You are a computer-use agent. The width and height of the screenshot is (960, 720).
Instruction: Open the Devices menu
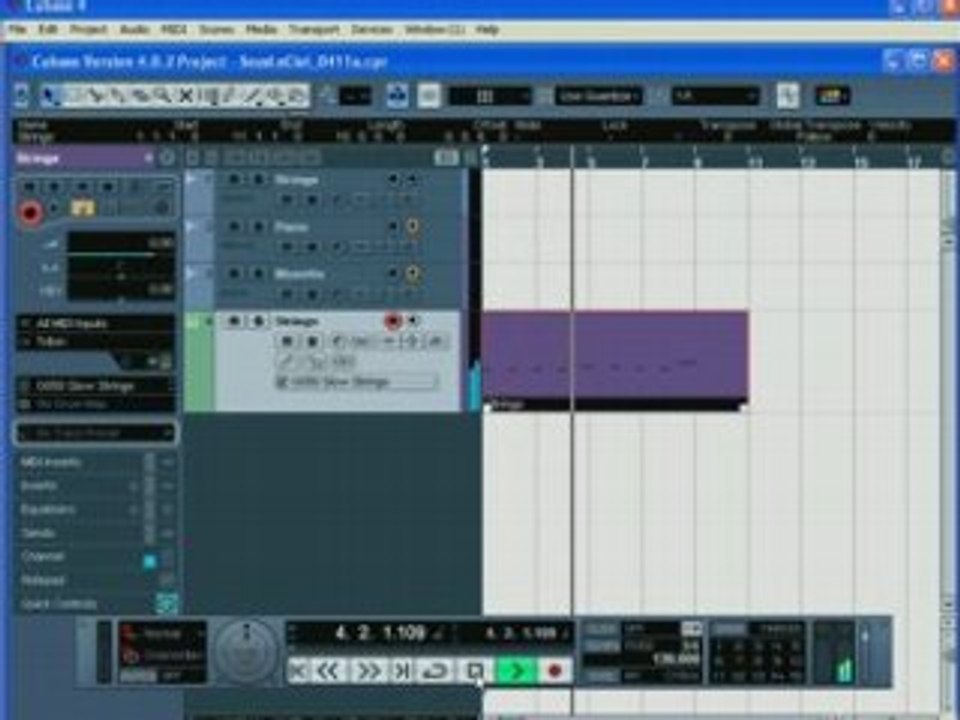point(372,29)
